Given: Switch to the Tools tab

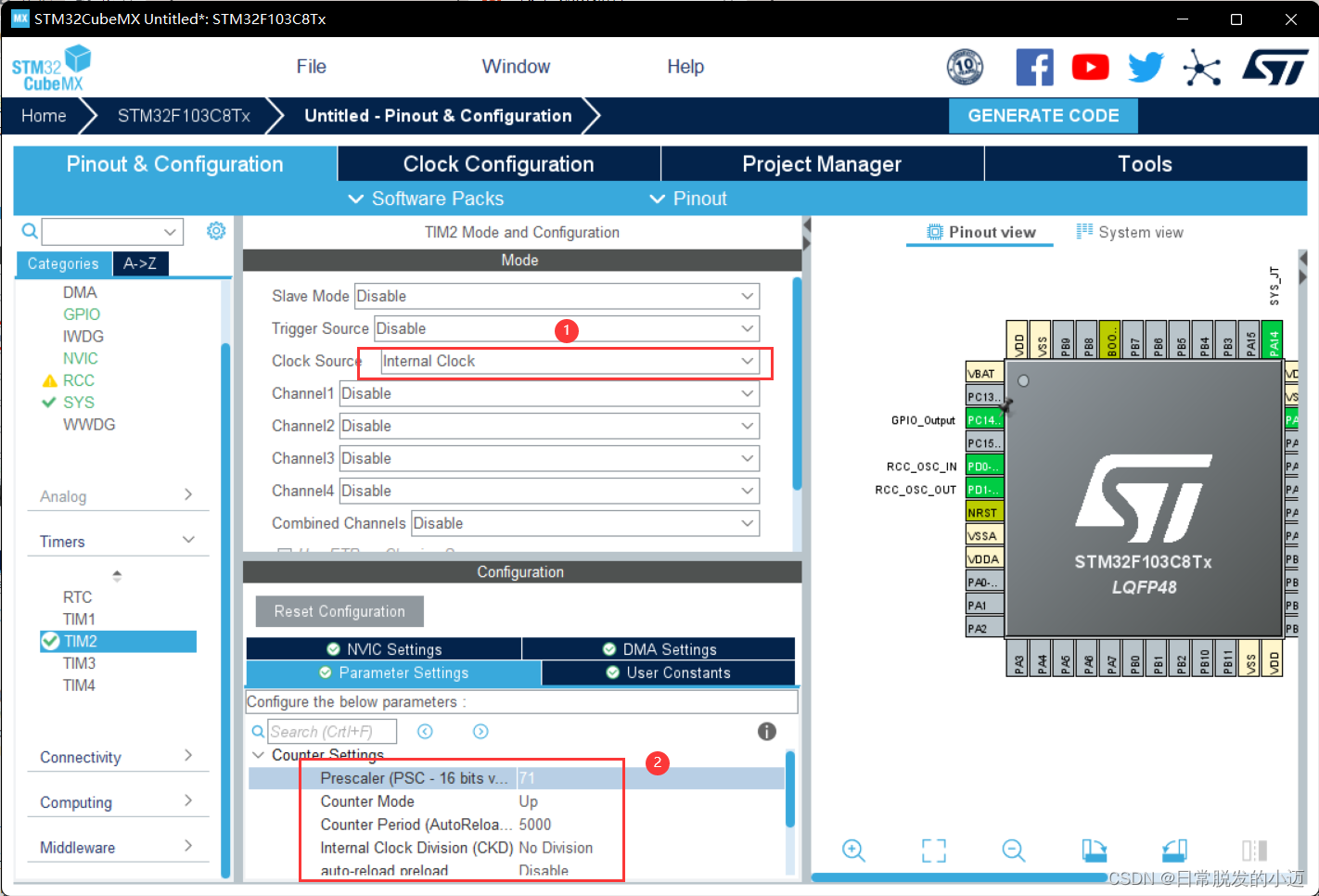Looking at the screenshot, I should click(1146, 164).
